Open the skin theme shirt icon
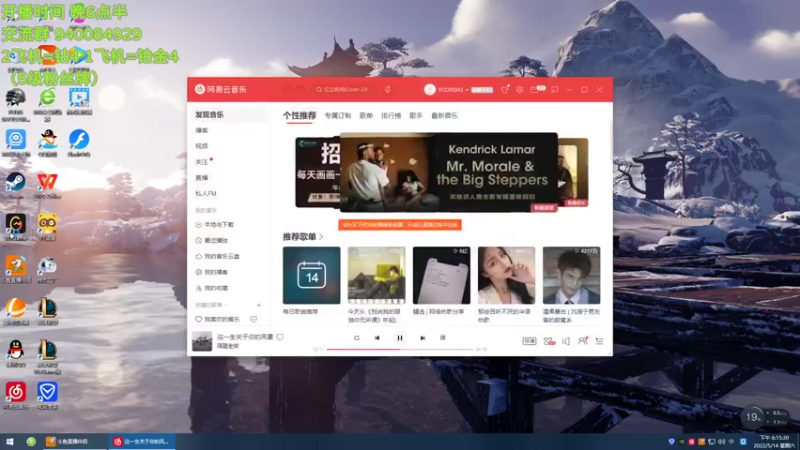This screenshot has width=800, height=450. pyautogui.click(x=505, y=89)
